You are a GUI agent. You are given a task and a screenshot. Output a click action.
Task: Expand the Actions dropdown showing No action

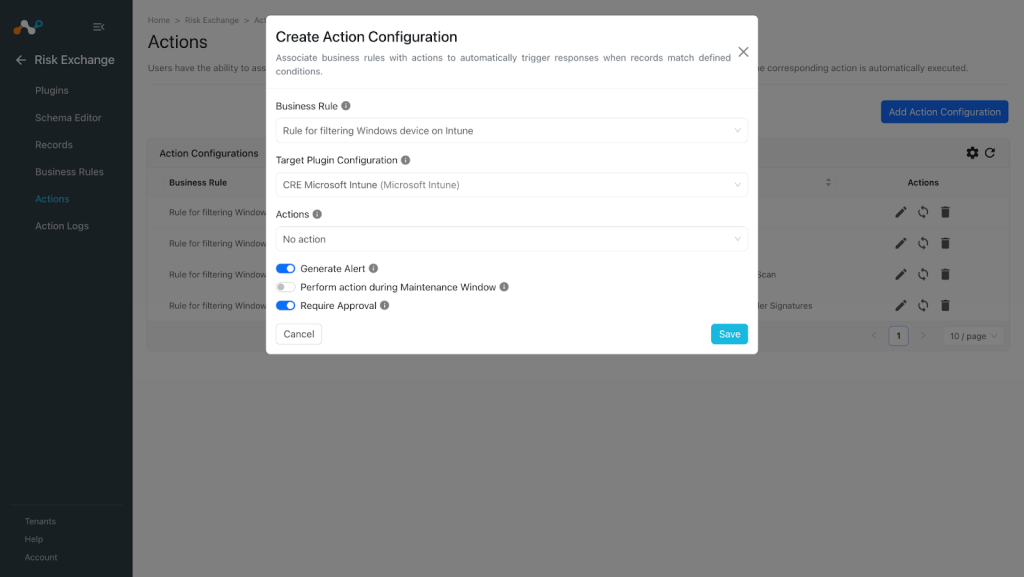511,239
